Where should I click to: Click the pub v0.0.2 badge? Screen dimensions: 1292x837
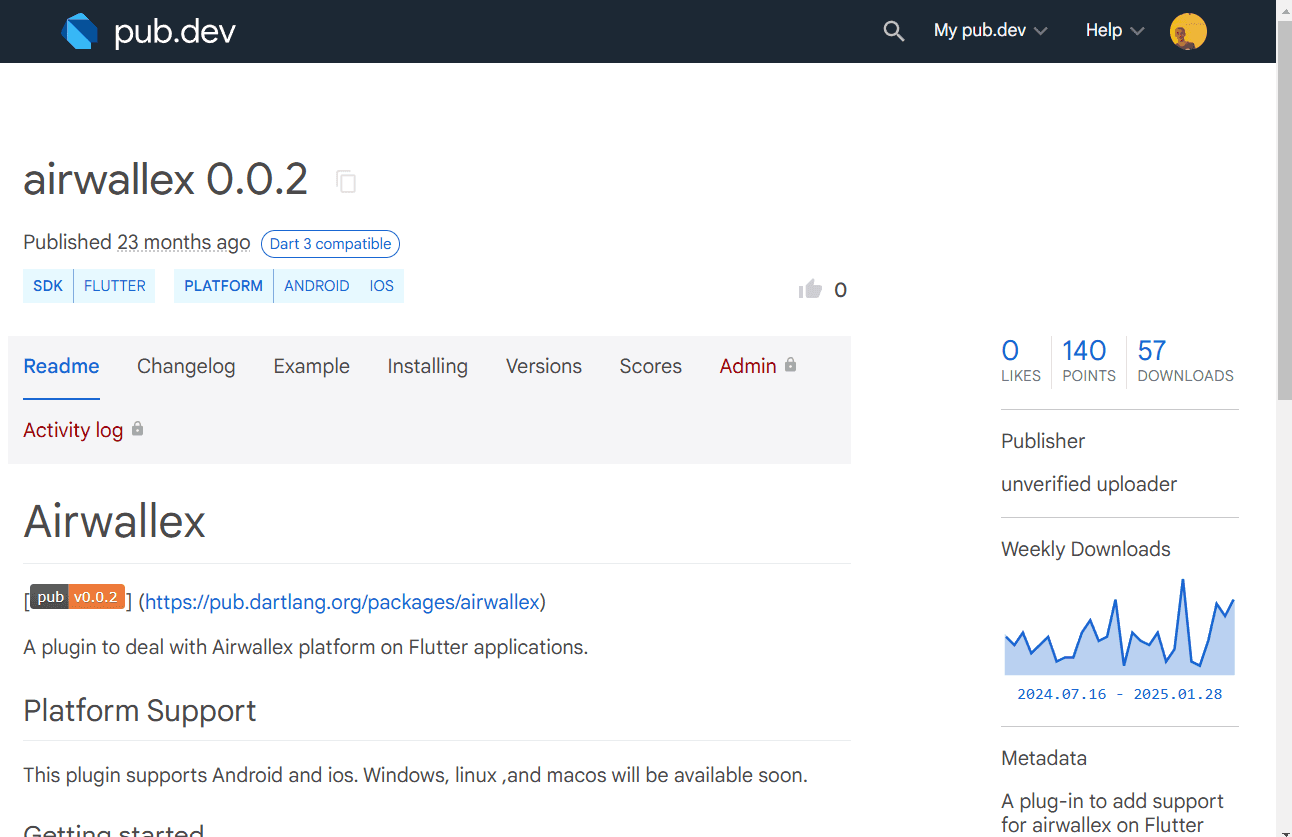(77, 597)
